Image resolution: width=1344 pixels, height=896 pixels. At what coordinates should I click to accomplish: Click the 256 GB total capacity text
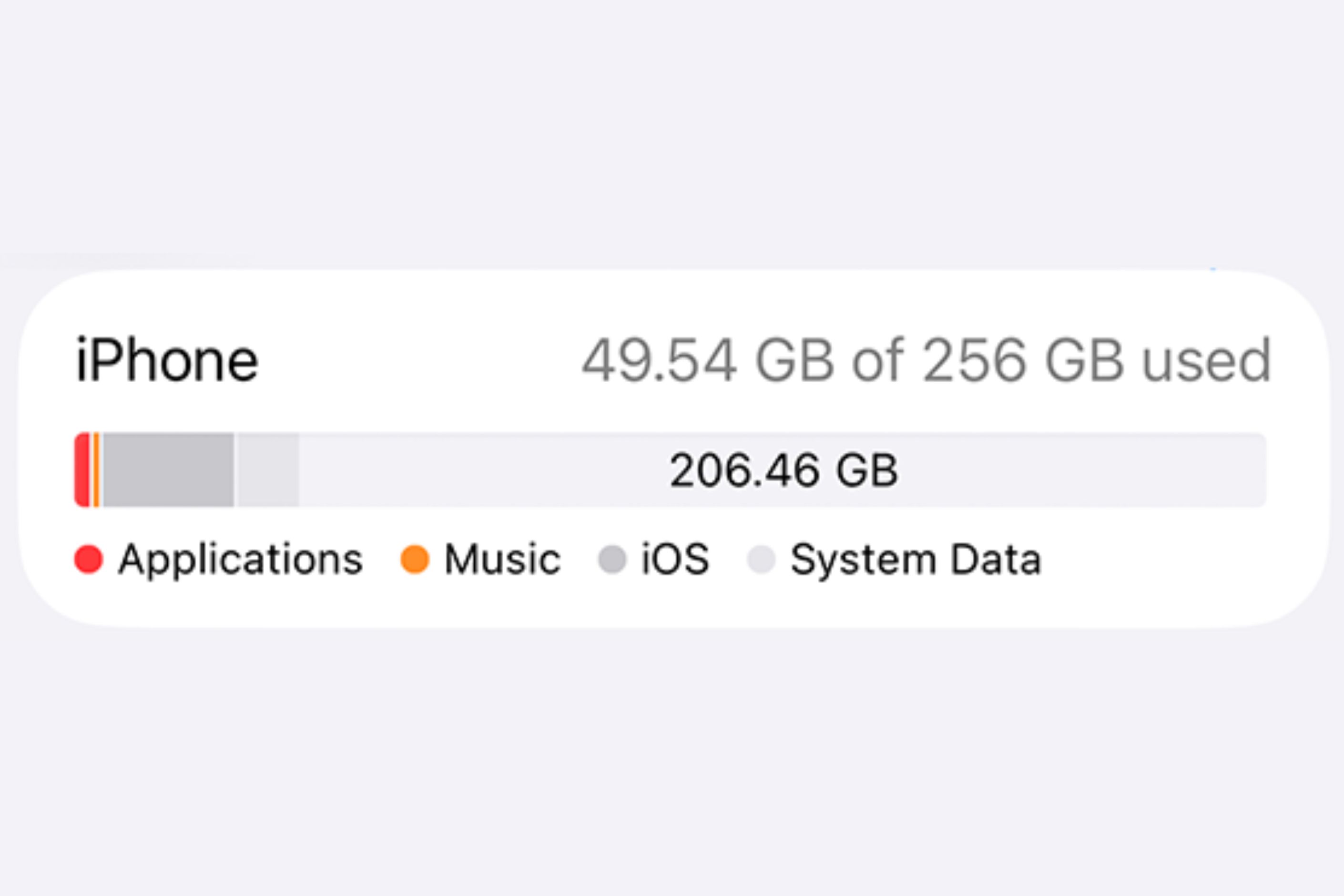[1023, 361]
